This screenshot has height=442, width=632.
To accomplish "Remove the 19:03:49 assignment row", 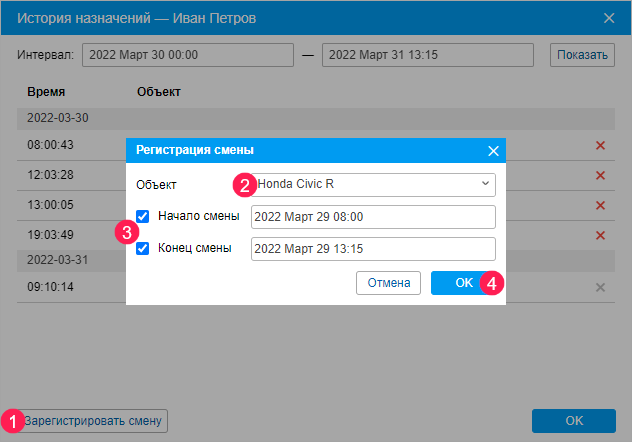I will (600, 236).
